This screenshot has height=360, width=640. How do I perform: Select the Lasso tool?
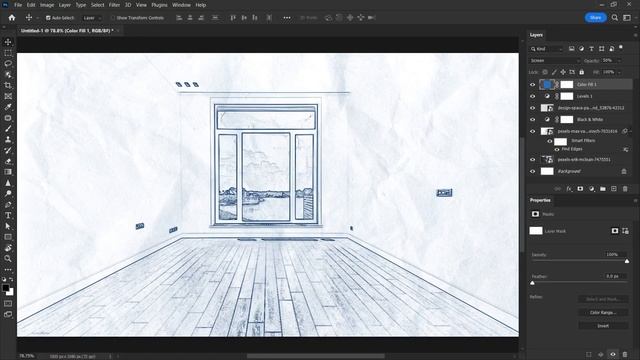pos(8,64)
